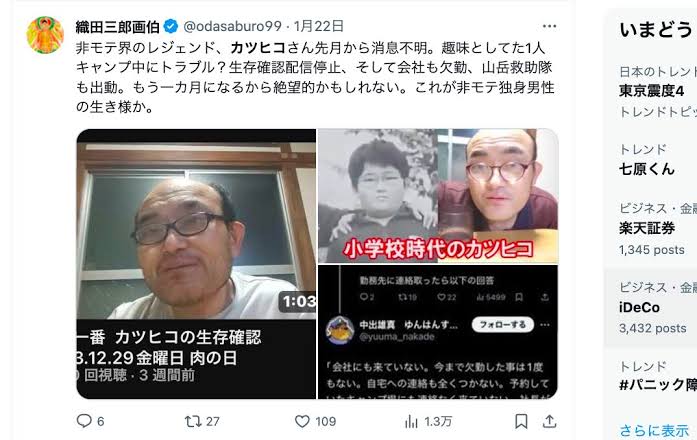
Task: Open the 1月22日 timestamp link
Action: pyautogui.click(x=319, y=26)
